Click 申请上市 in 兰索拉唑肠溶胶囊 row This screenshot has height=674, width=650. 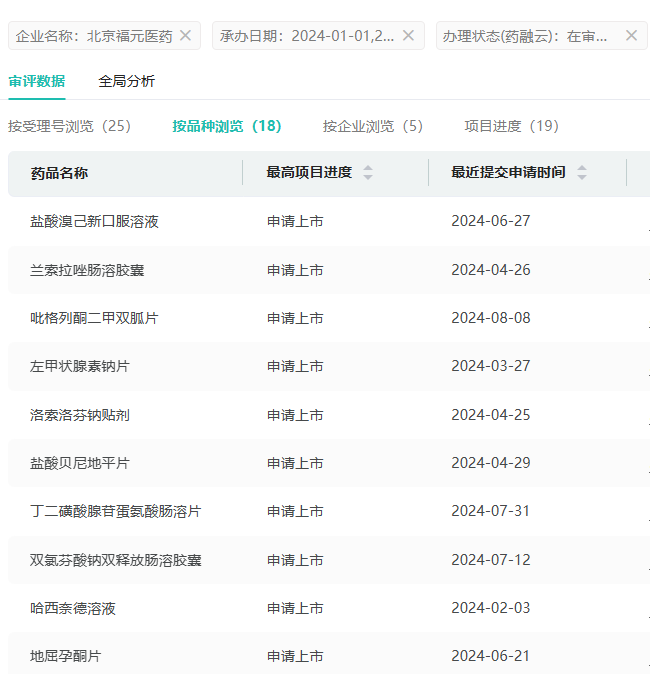click(x=295, y=270)
